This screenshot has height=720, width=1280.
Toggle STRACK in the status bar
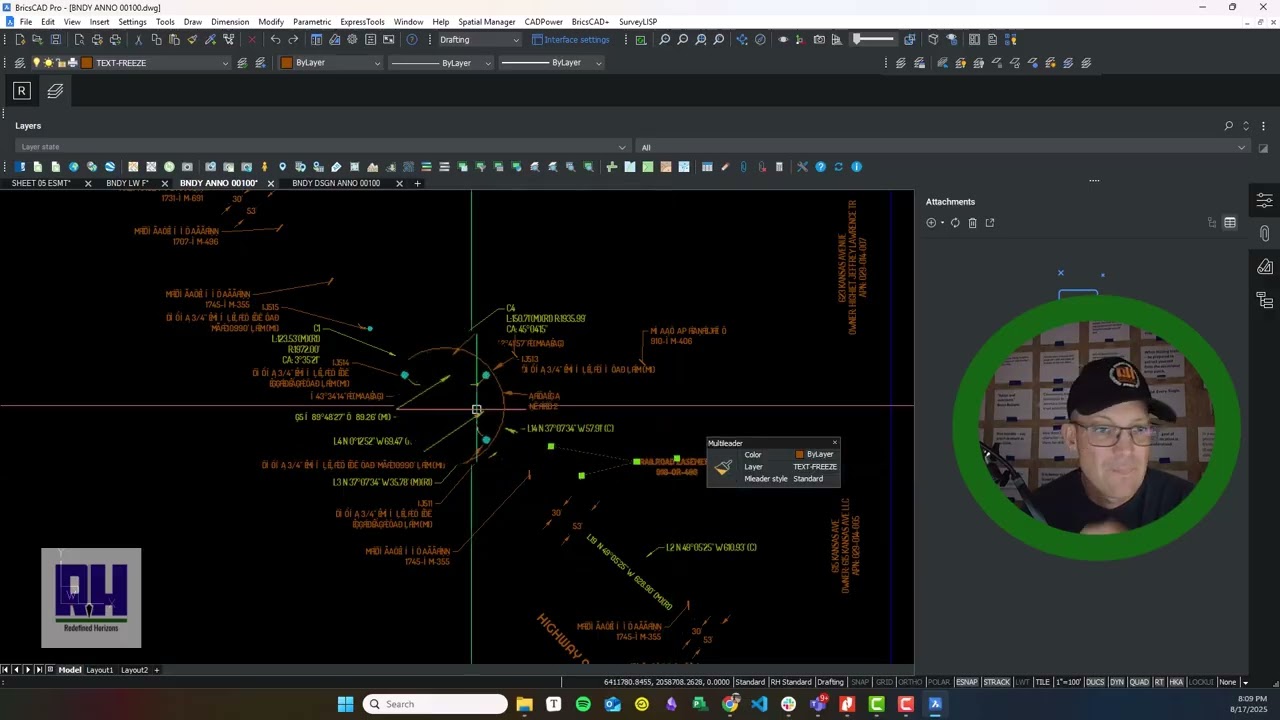997,682
